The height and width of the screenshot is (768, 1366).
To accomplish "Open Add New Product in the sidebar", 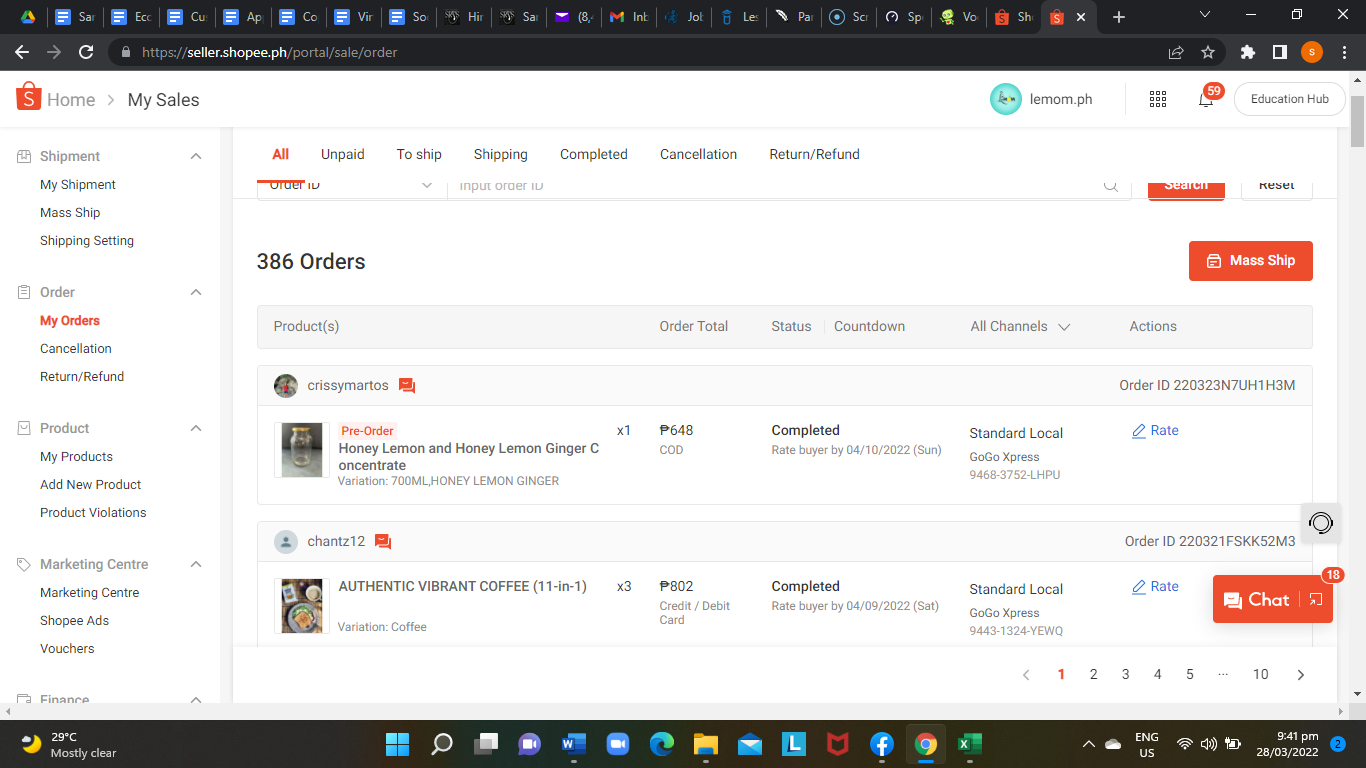I will click(91, 484).
